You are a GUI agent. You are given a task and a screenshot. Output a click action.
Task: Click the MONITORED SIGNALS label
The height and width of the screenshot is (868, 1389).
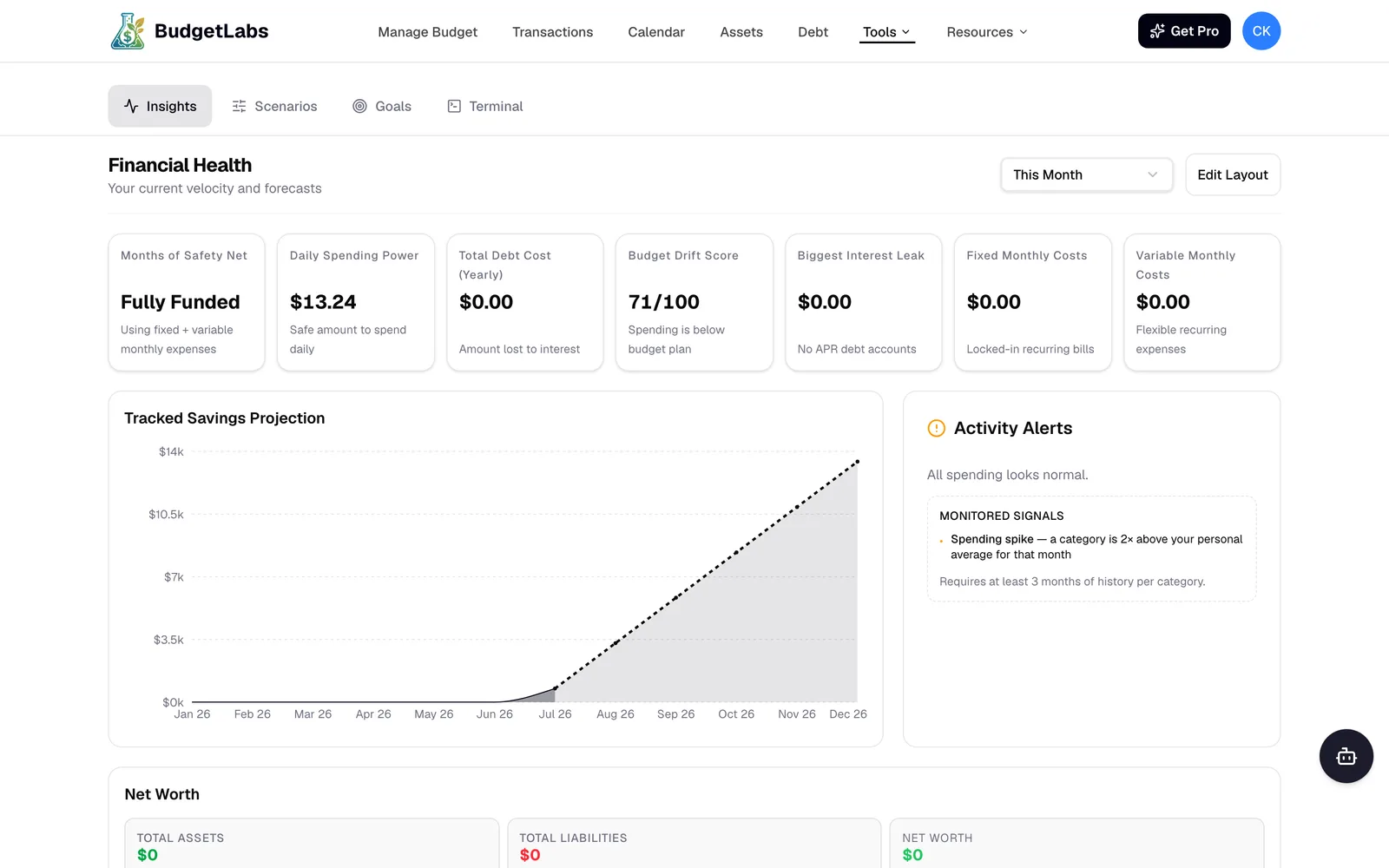(x=1002, y=516)
